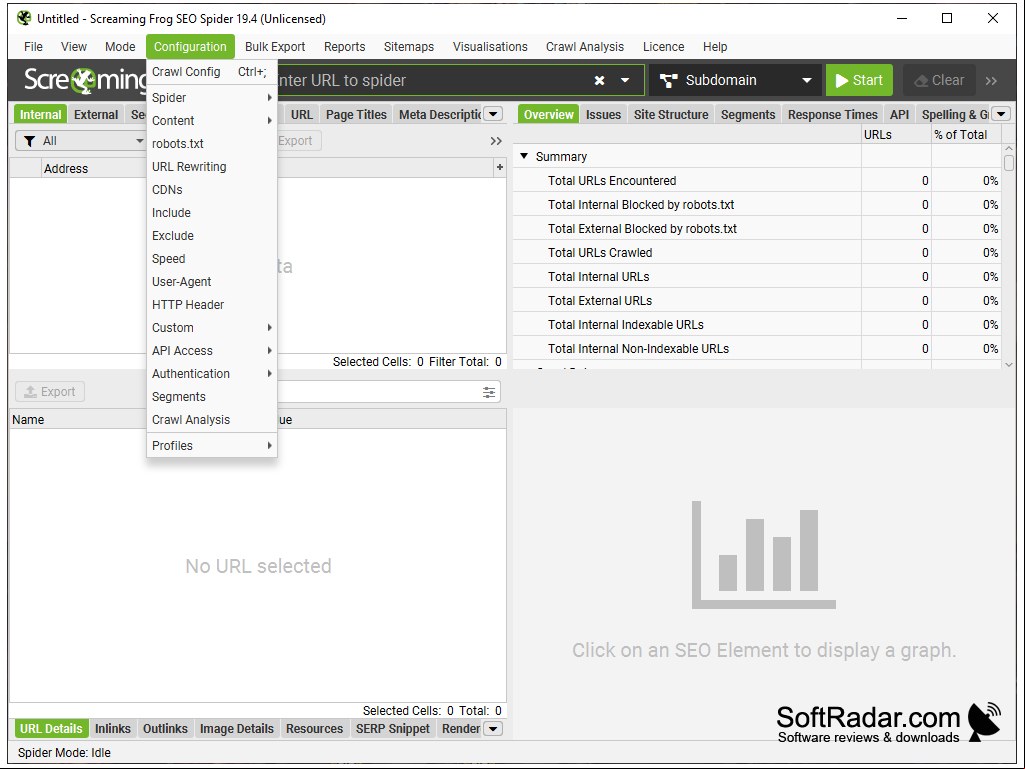The width and height of the screenshot is (1025, 769).
Task: Select Segments in the Configuration menu
Action: pos(212,397)
